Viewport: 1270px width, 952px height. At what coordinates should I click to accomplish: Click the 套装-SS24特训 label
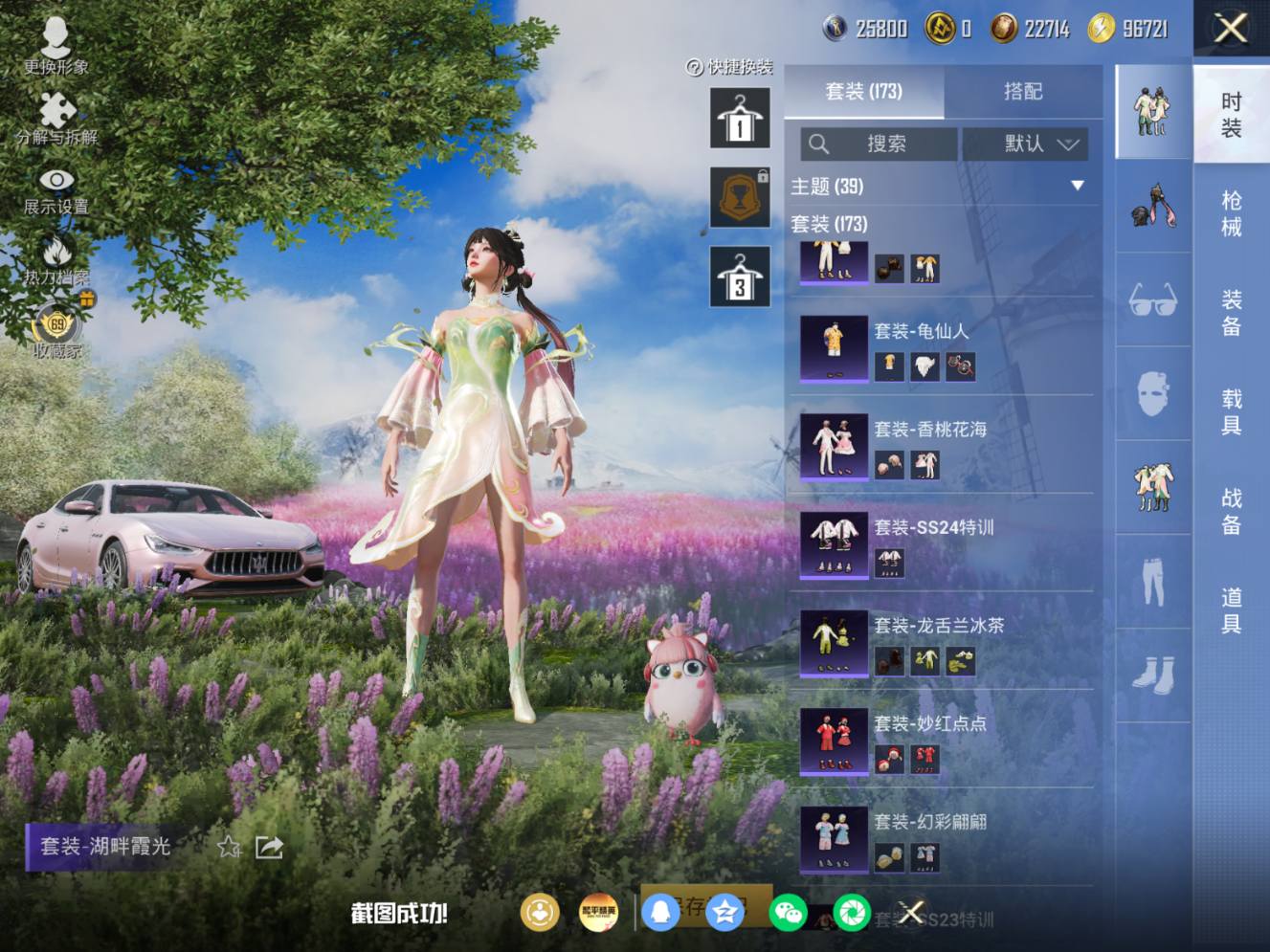tap(933, 527)
